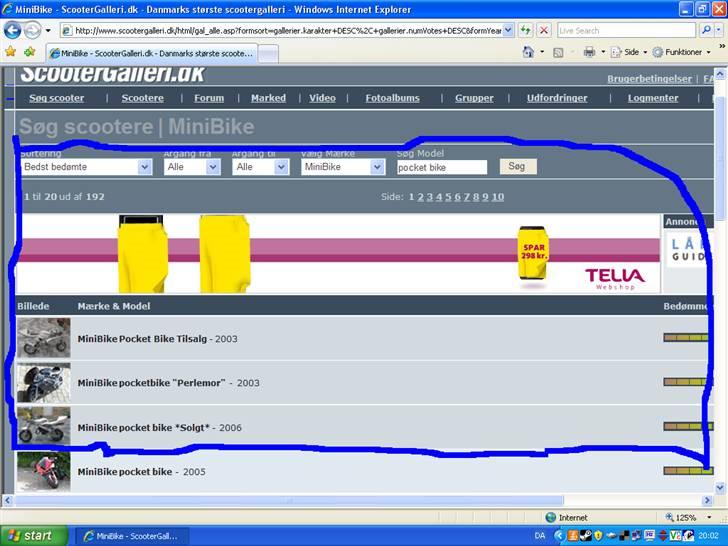Open the Udfordringer section
This screenshot has width=728, height=546.
[557, 98]
